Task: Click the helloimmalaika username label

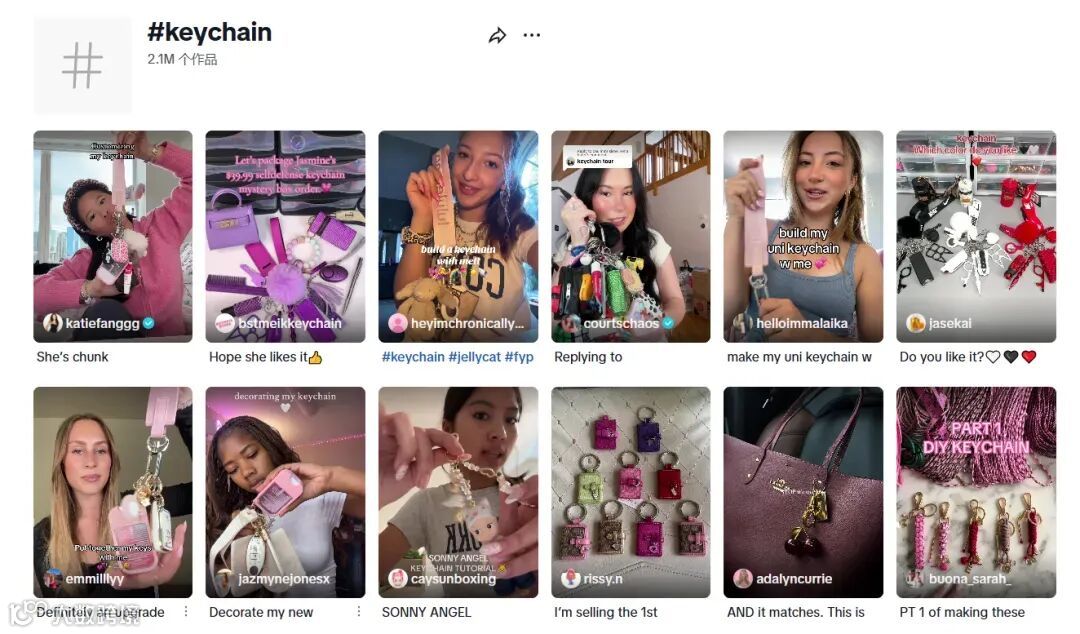Action: tap(802, 323)
